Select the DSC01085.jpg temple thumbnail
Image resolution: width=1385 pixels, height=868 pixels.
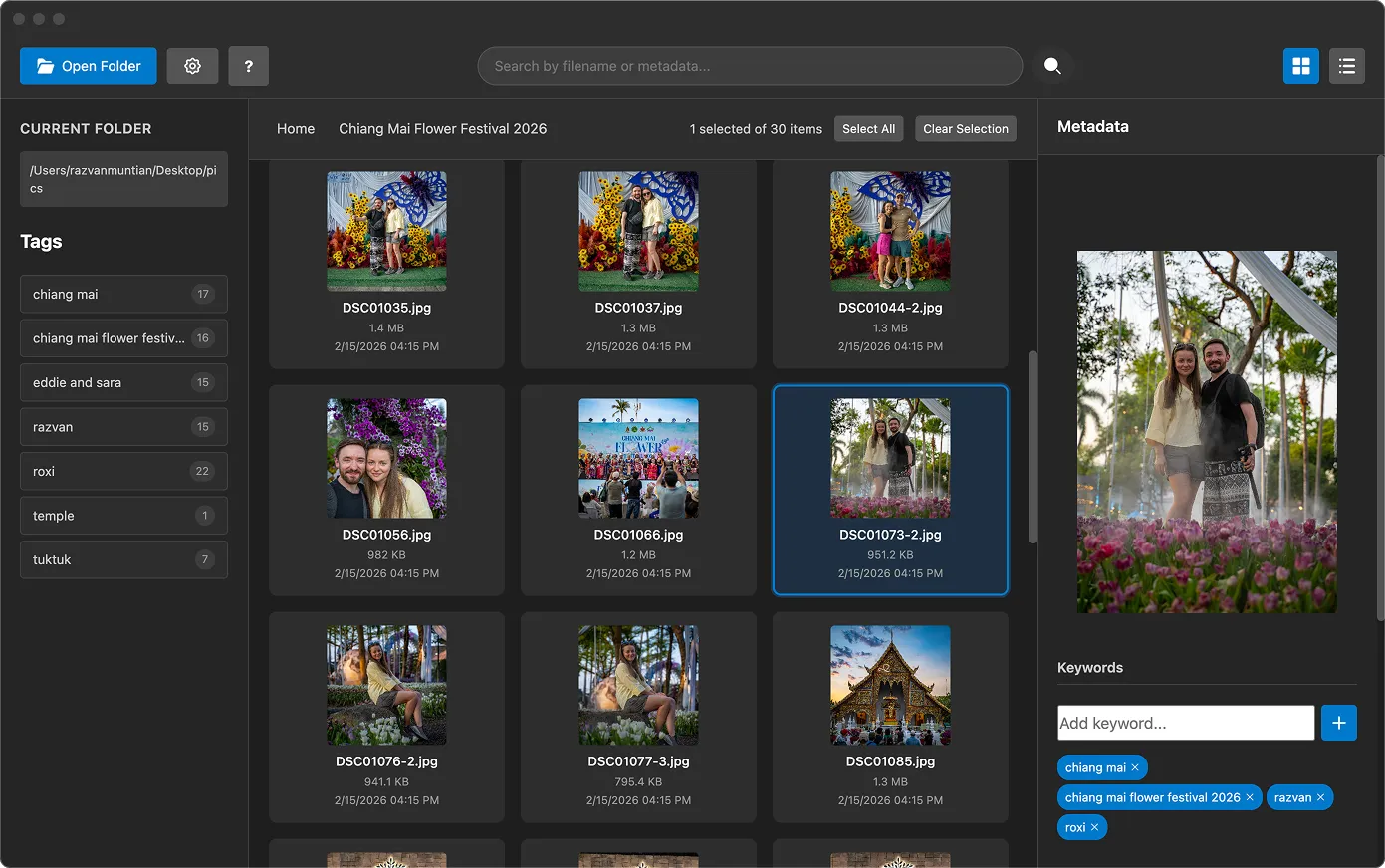pos(890,685)
